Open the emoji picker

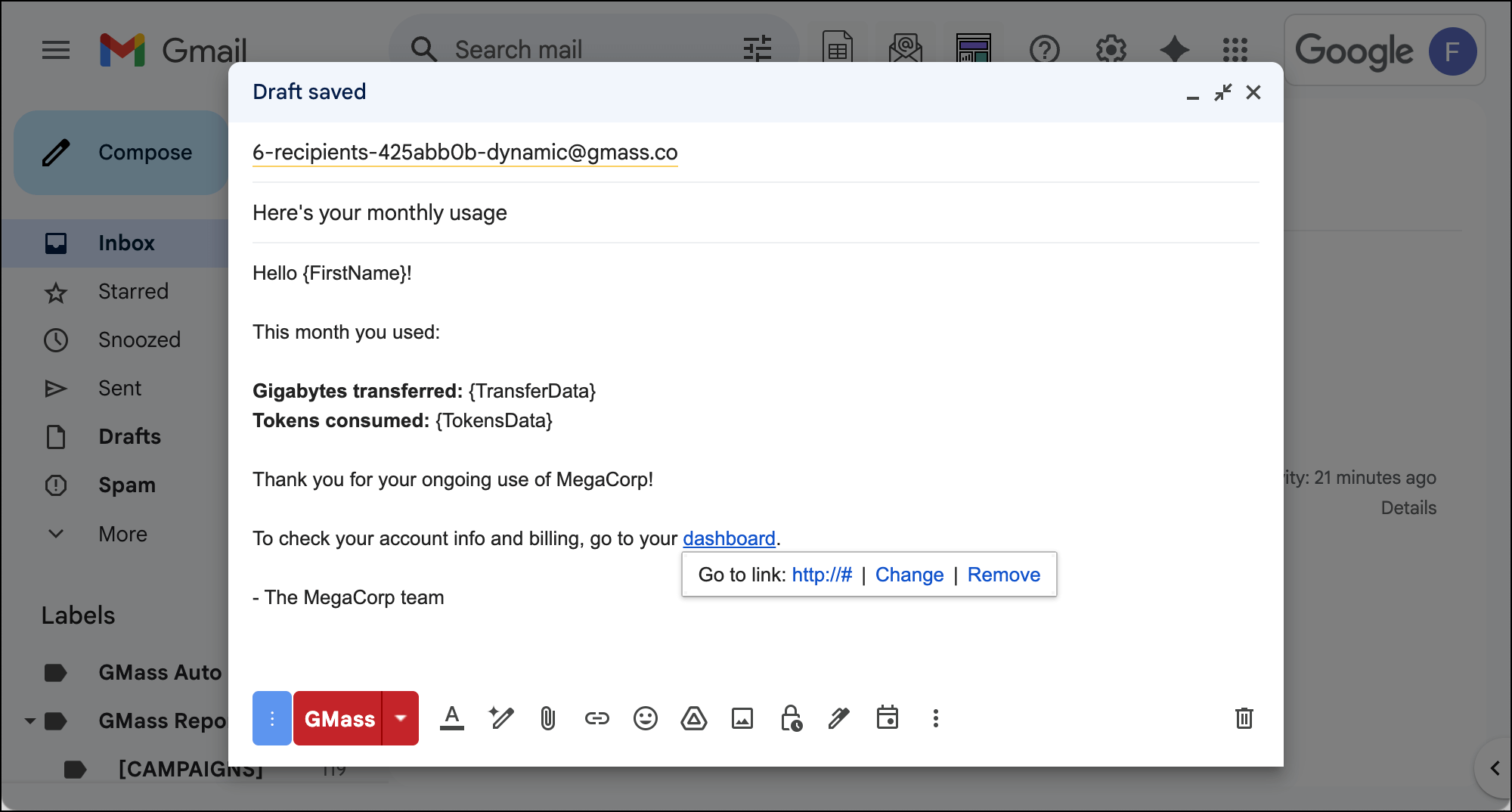click(645, 718)
